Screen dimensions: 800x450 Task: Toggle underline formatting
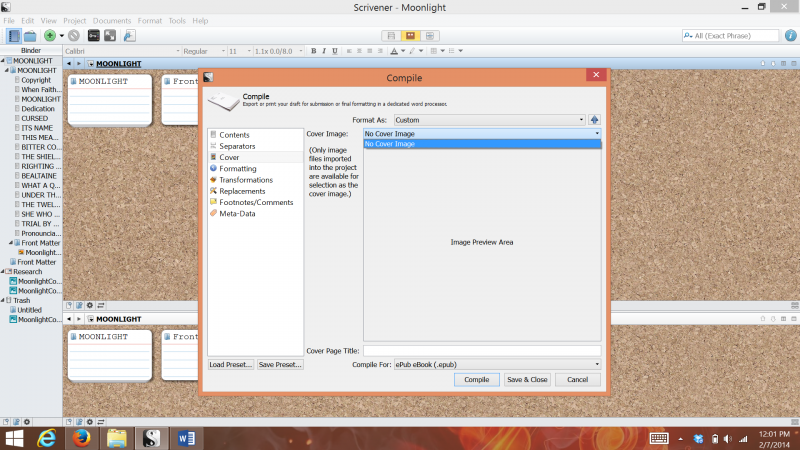(x=335, y=51)
